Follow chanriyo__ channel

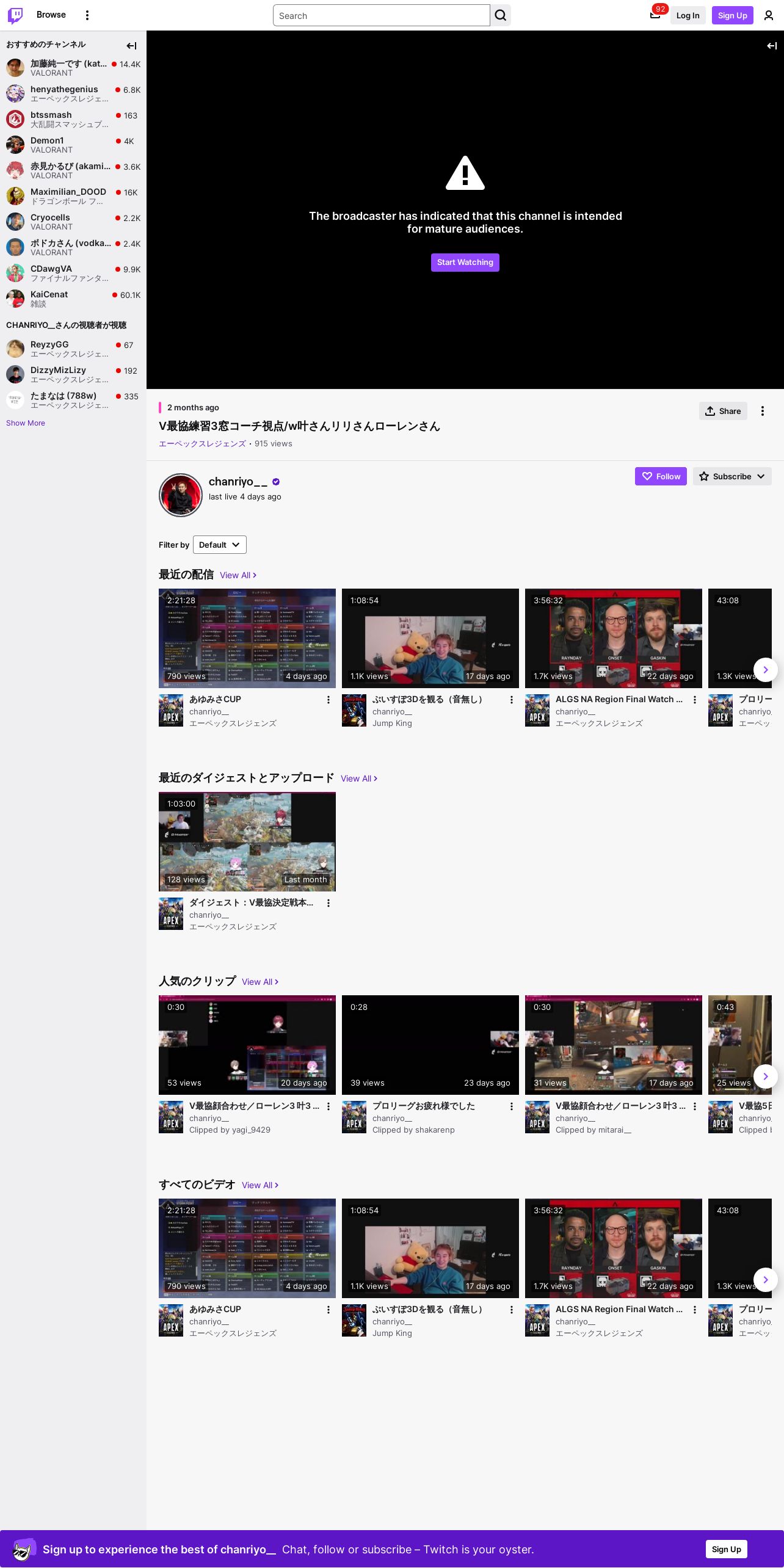[x=661, y=476]
